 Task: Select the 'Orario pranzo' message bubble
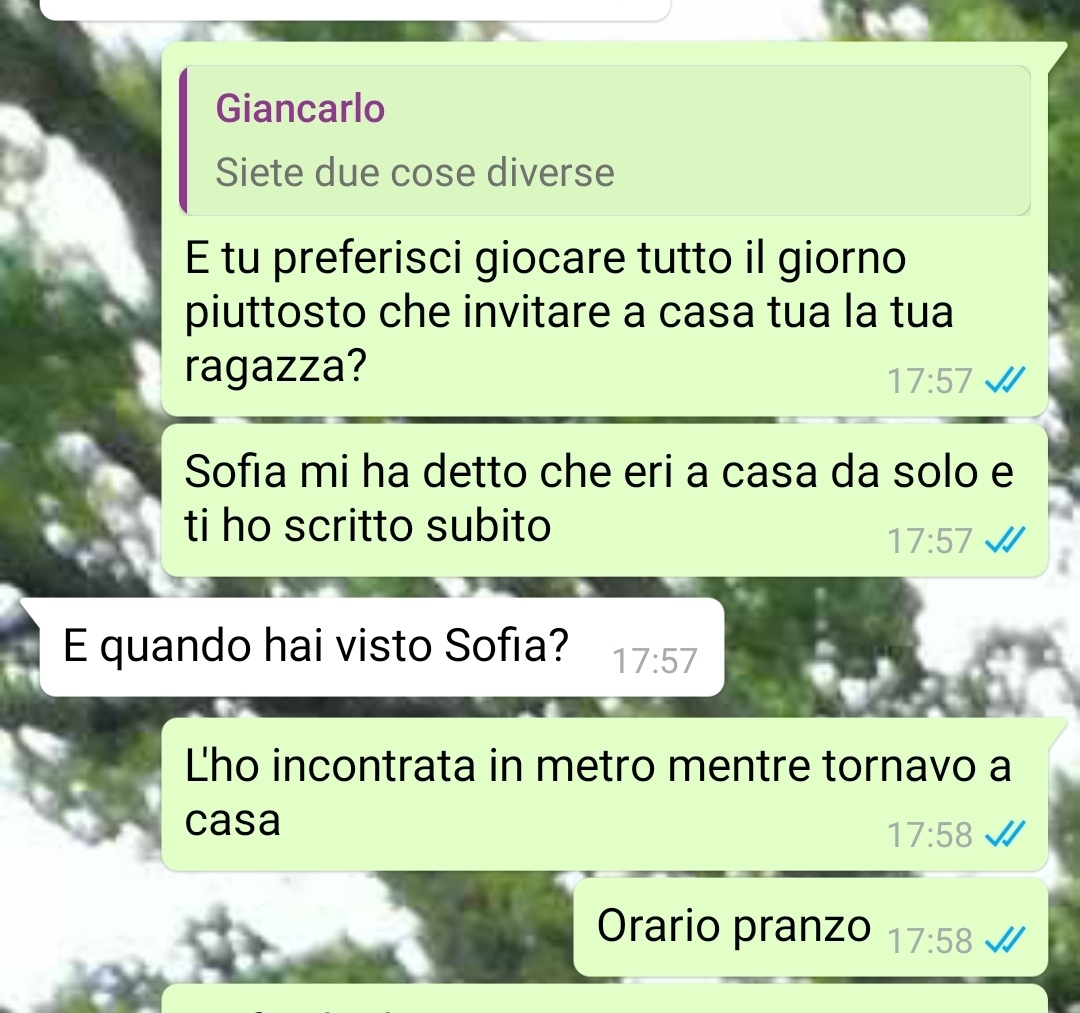(811, 927)
